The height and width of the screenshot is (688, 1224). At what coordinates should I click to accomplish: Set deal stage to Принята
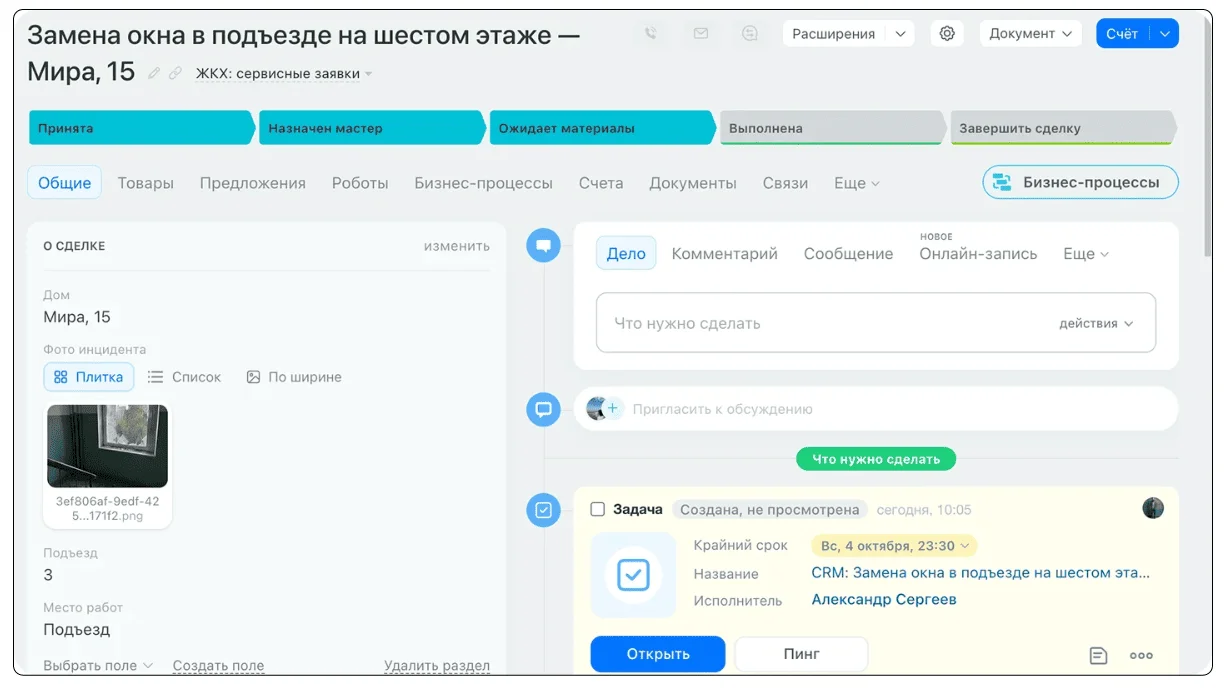[141, 128]
